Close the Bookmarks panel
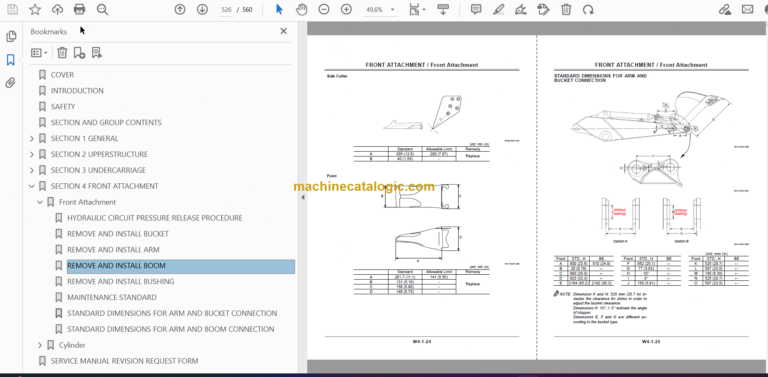 pos(283,31)
